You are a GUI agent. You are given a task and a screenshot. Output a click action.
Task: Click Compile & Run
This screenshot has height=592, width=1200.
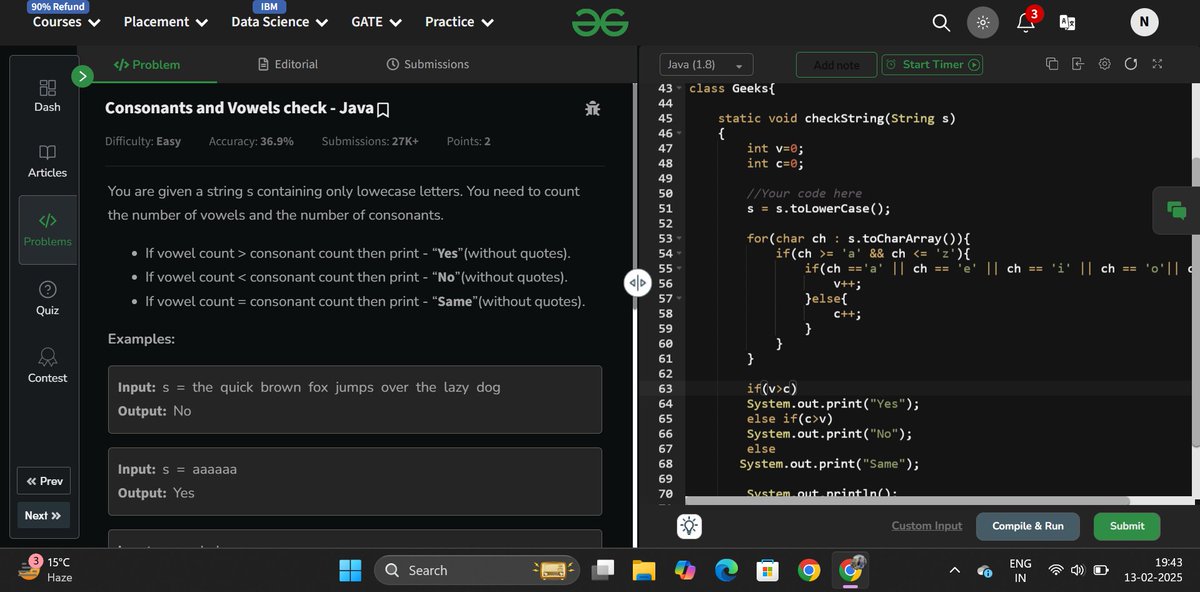pyautogui.click(x=1028, y=526)
